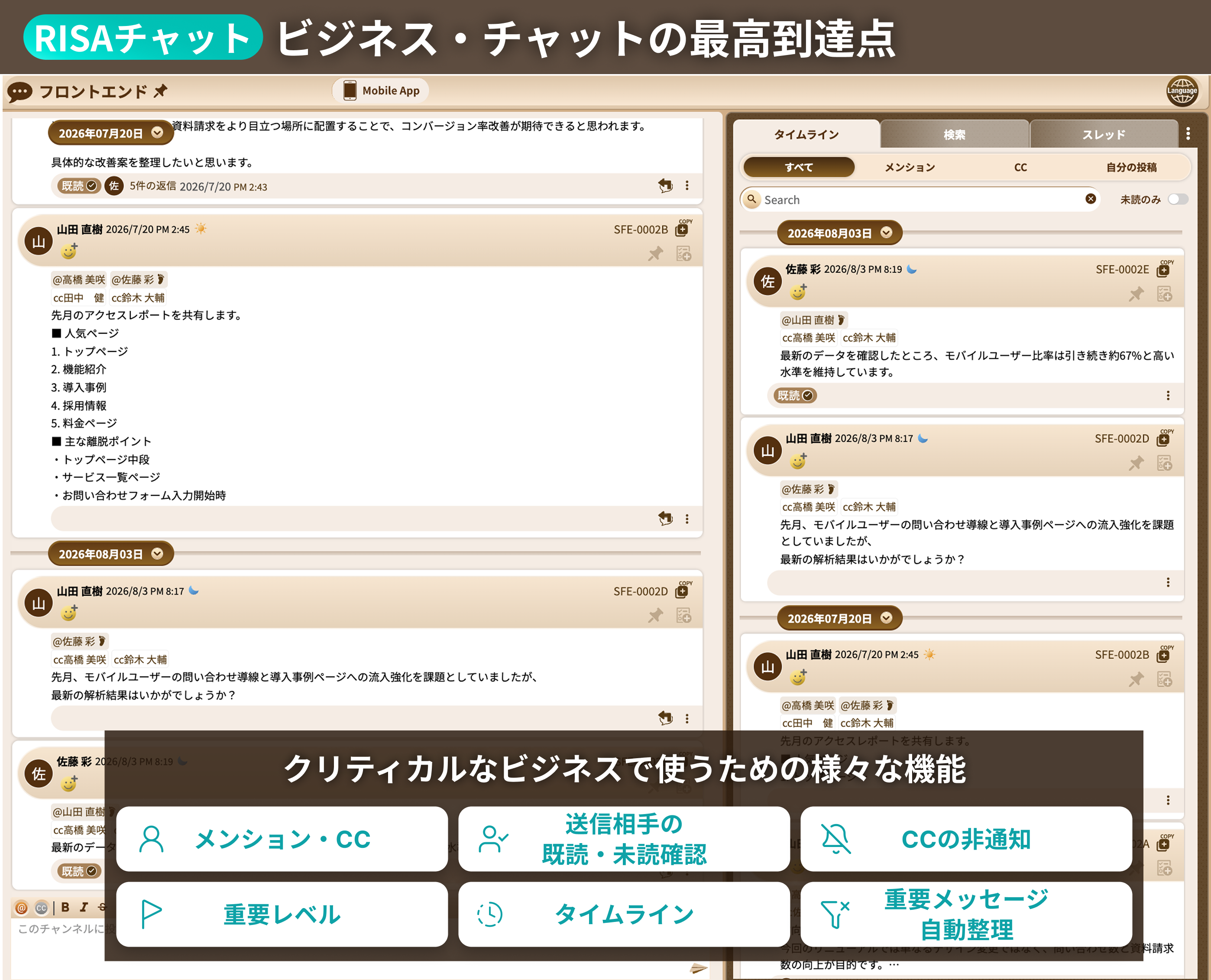The image size is (1211, 980).
Task: Reply to the SFE-0002D message in left pane
Action: [x=665, y=718]
